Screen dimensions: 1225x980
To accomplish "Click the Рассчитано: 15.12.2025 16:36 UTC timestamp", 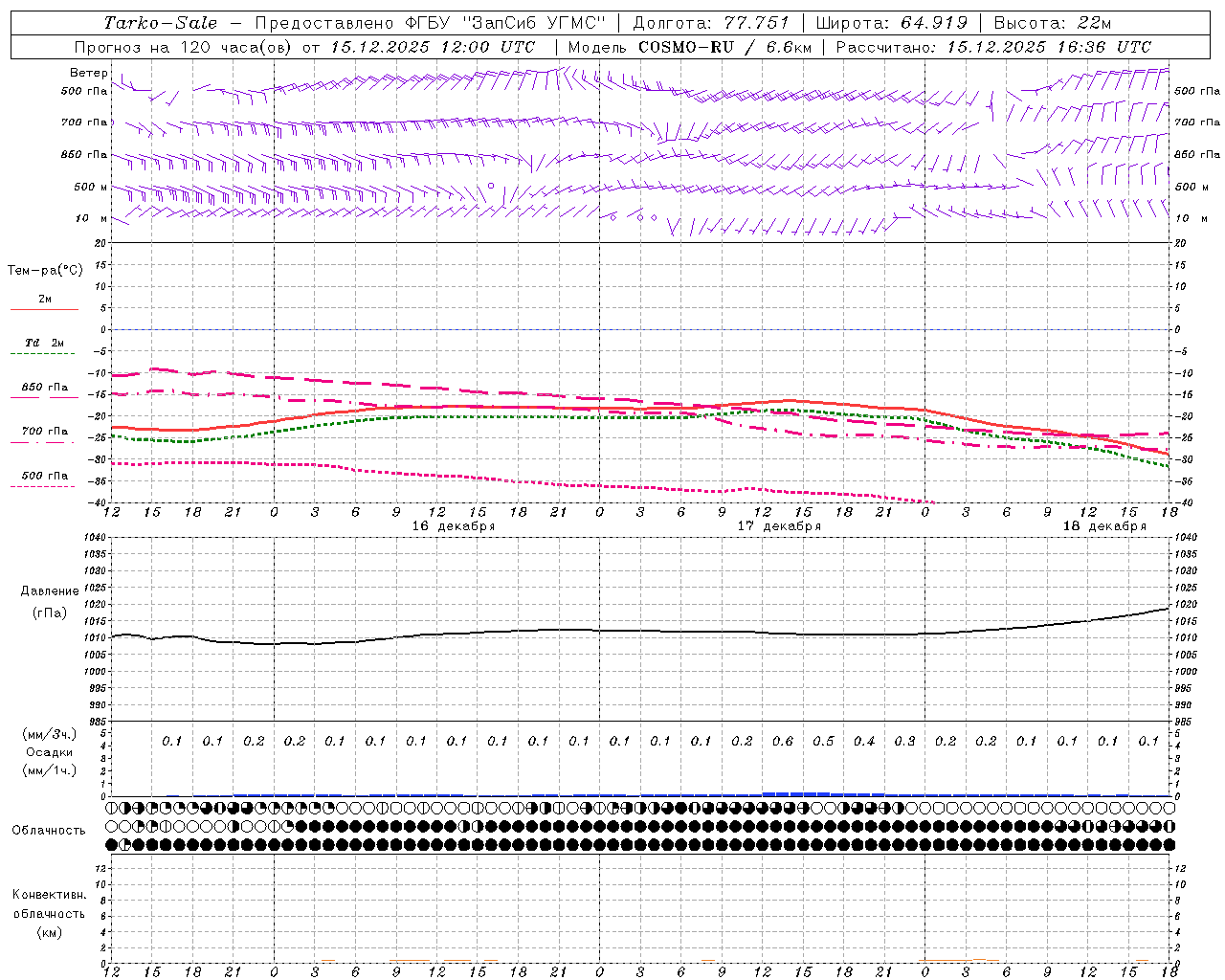I will (x=993, y=47).
